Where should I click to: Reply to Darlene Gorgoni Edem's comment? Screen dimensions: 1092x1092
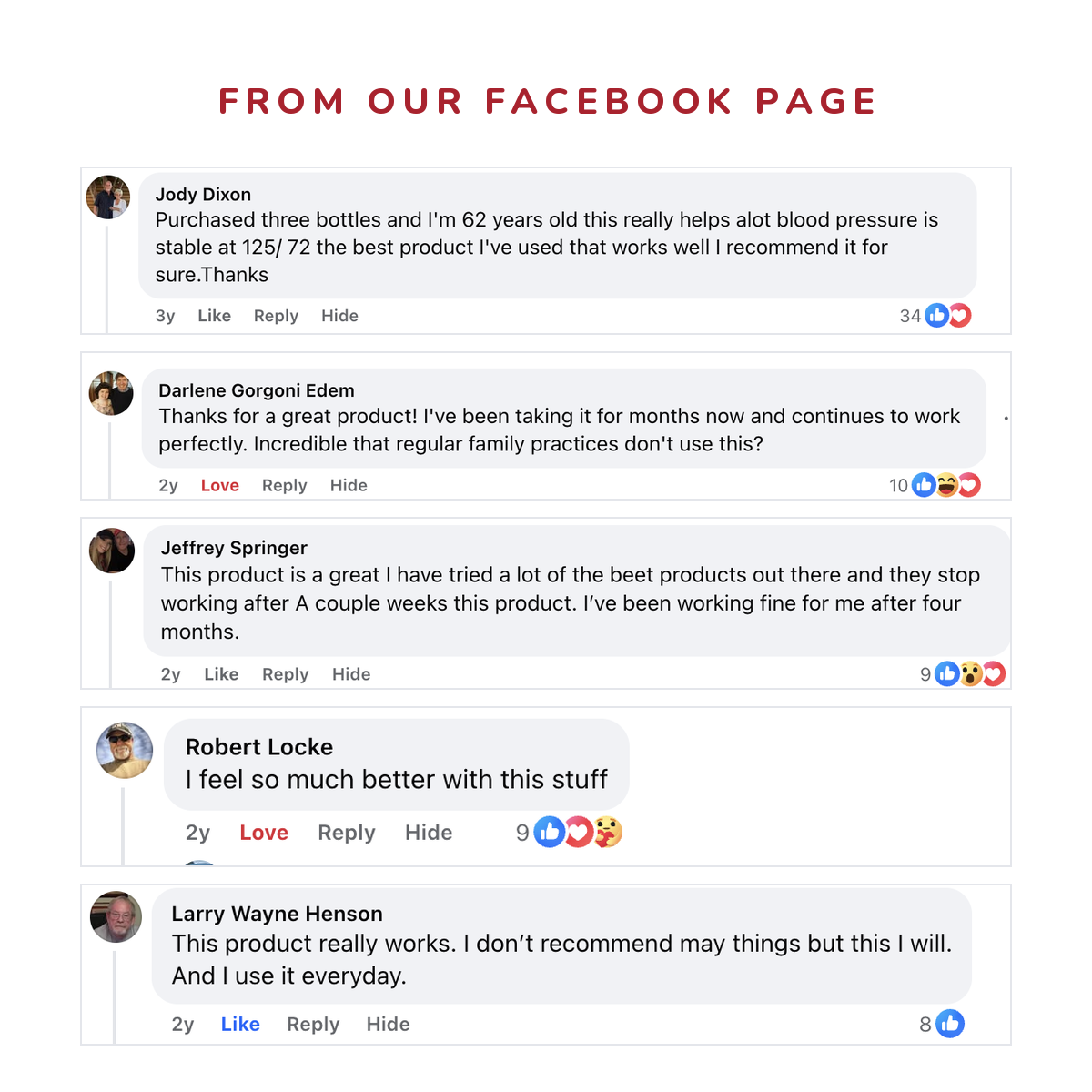[285, 486]
